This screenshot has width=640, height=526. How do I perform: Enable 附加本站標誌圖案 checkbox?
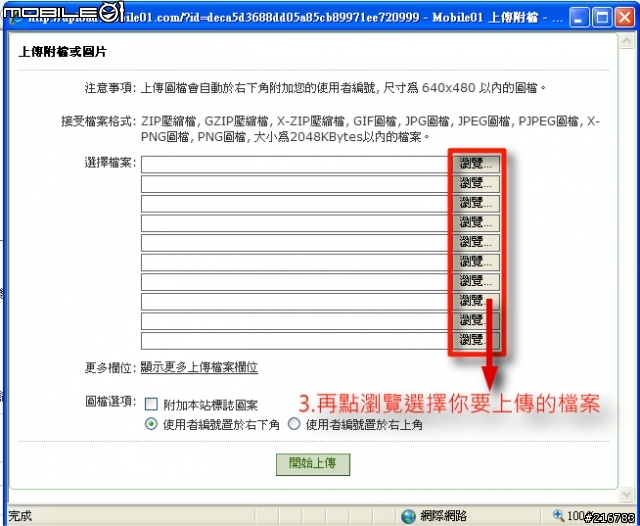coord(151,404)
